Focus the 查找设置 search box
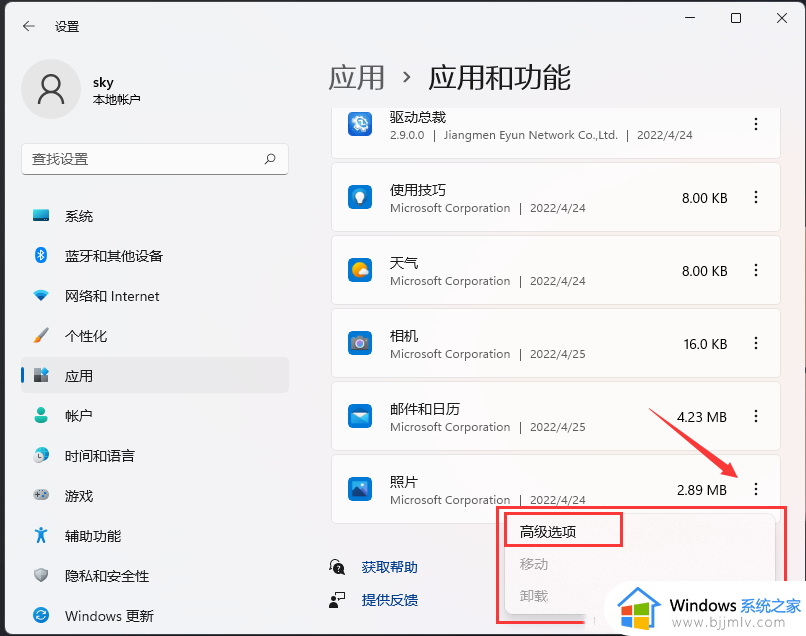The height and width of the screenshot is (636, 806). click(155, 159)
